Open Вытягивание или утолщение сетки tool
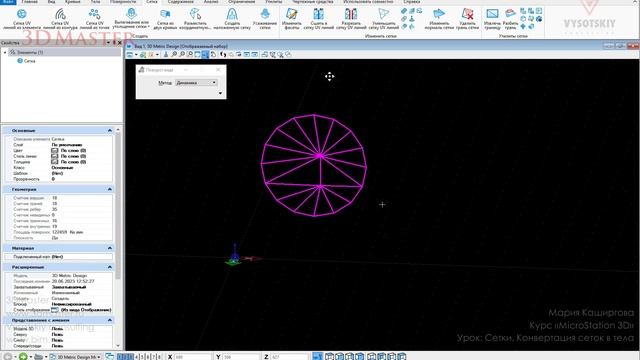The height and width of the screenshot is (360, 640). click(x=131, y=18)
